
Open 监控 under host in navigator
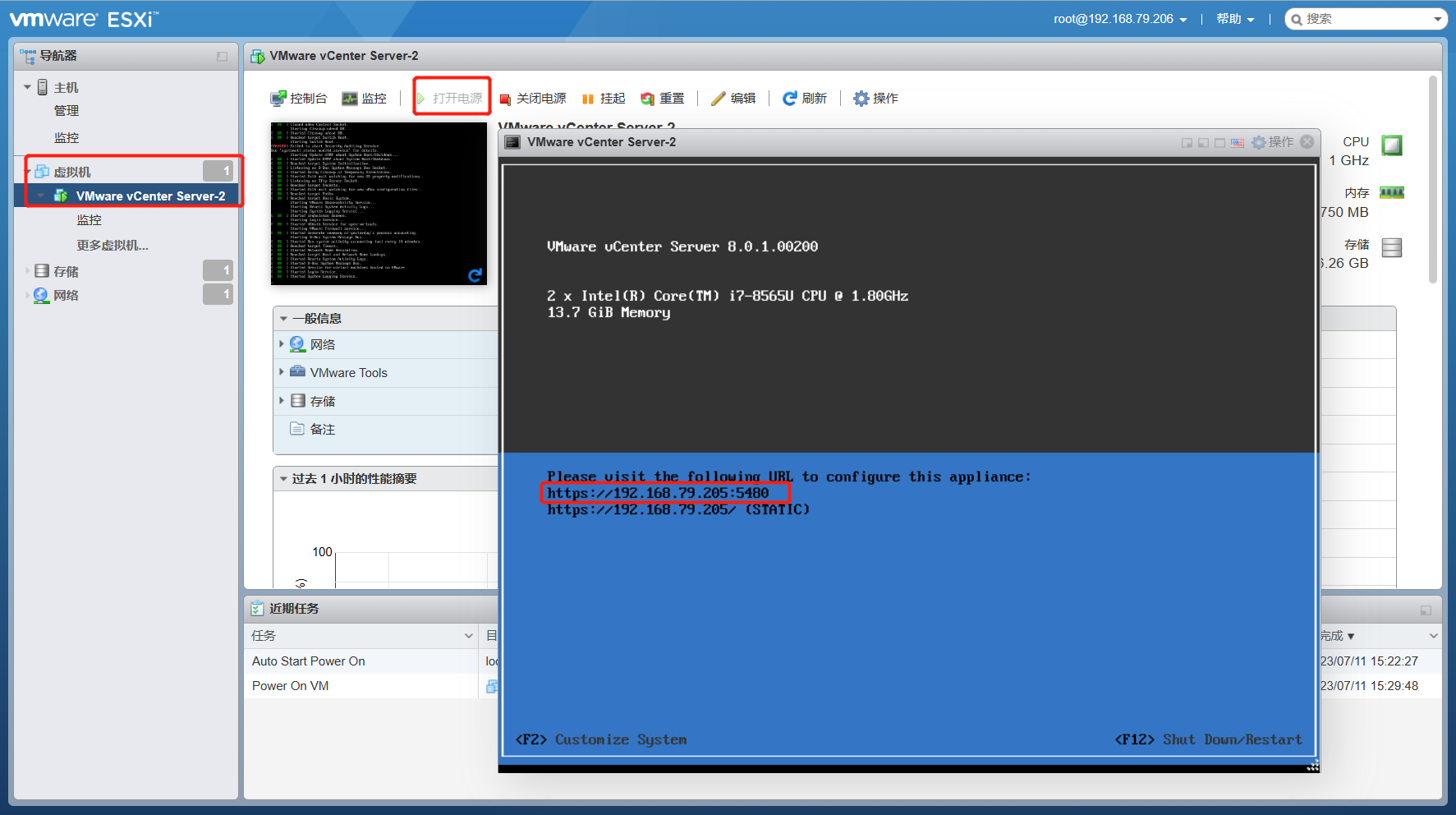[x=67, y=138]
